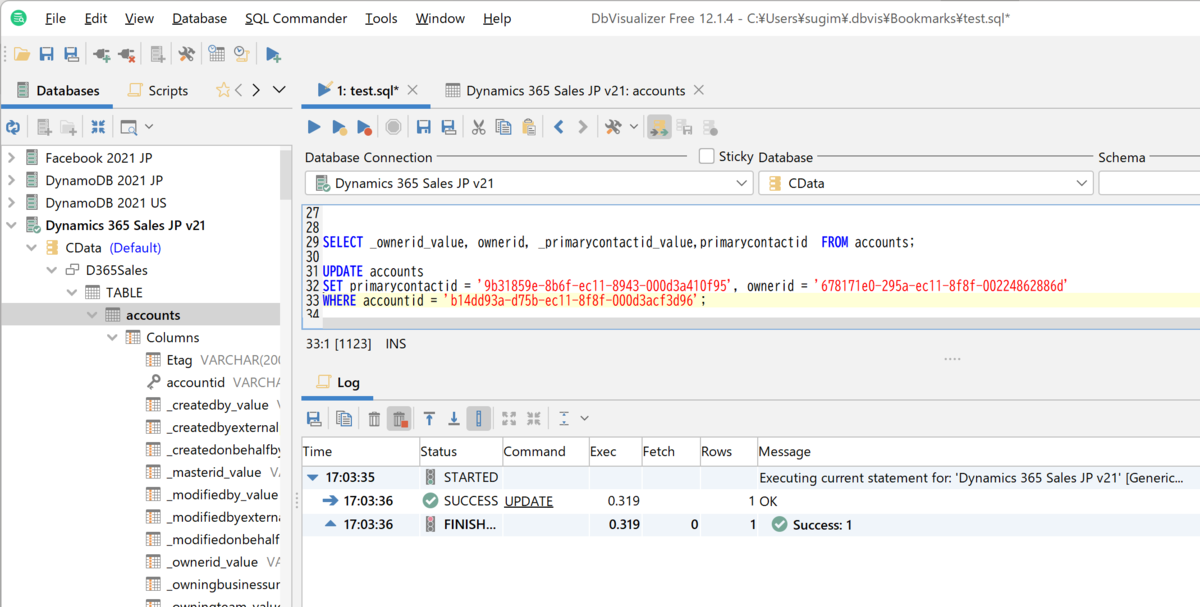This screenshot has height=607, width=1200.
Task: Click the reload icon in Databases panel
Action: coord(13,127)
